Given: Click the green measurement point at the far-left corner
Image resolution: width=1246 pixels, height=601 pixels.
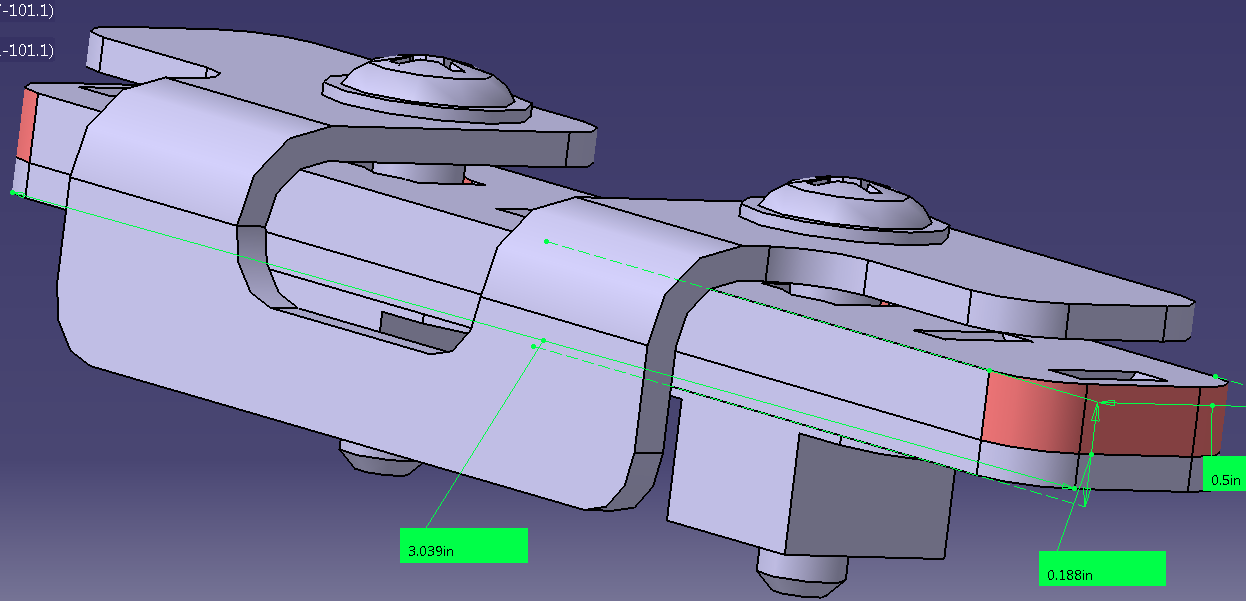Looking at the screenshot, I should click(x=14, y=192).
